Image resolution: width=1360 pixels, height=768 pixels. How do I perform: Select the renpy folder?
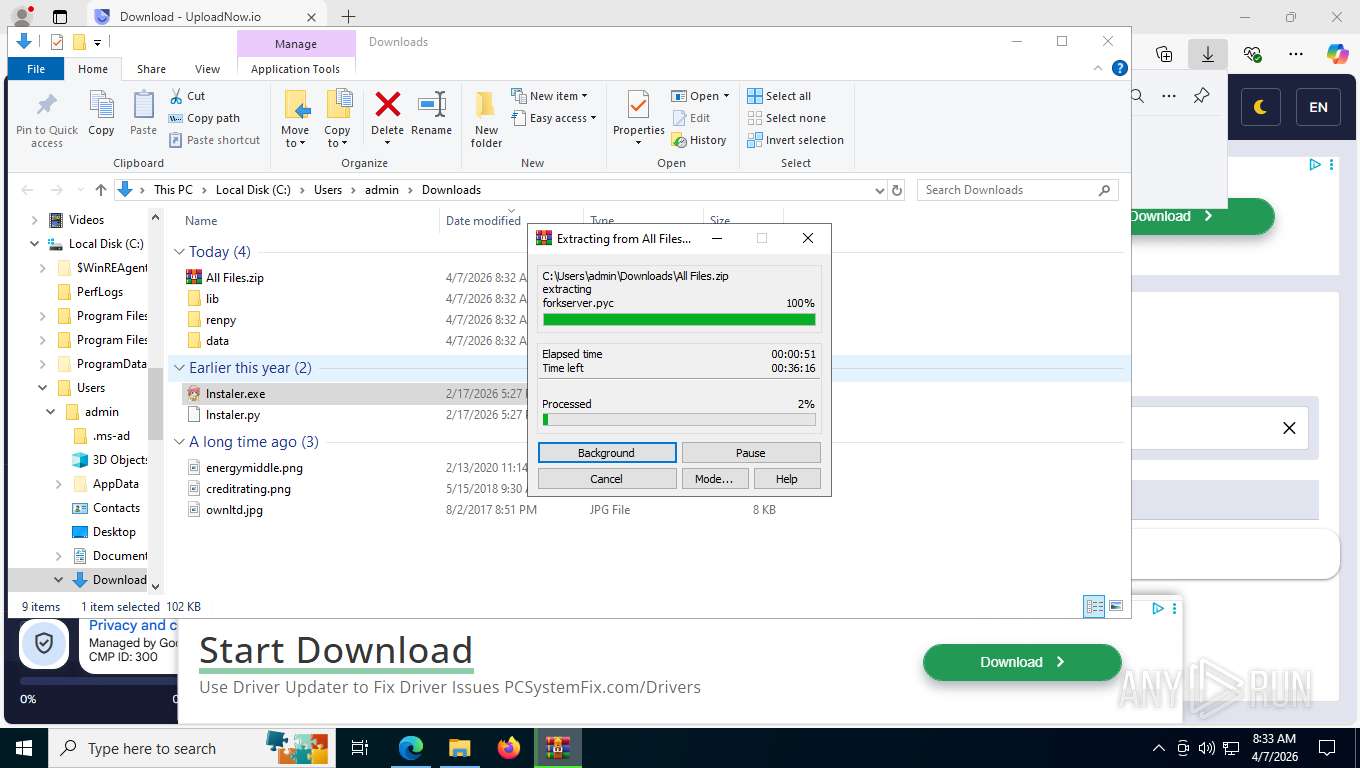[x=220, y=320]
